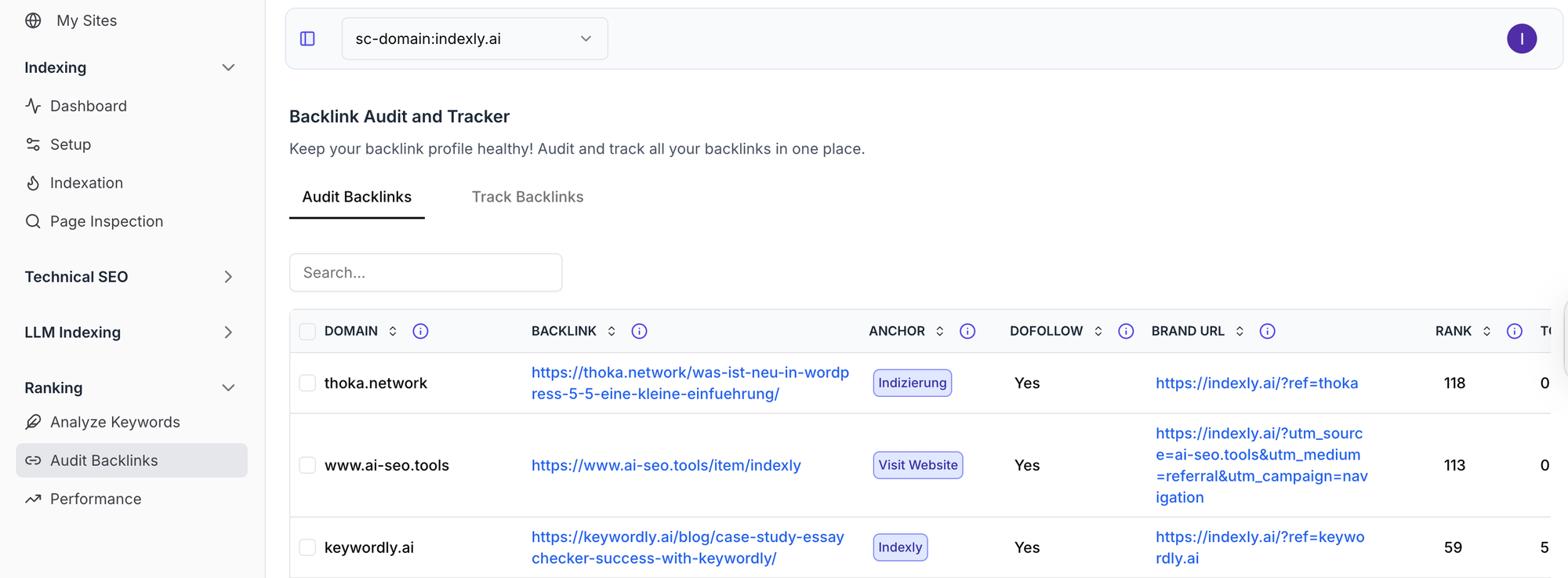1568x578 pixels.
Task: Expand the Technical SEO section
Action: [x=227, y=277]
